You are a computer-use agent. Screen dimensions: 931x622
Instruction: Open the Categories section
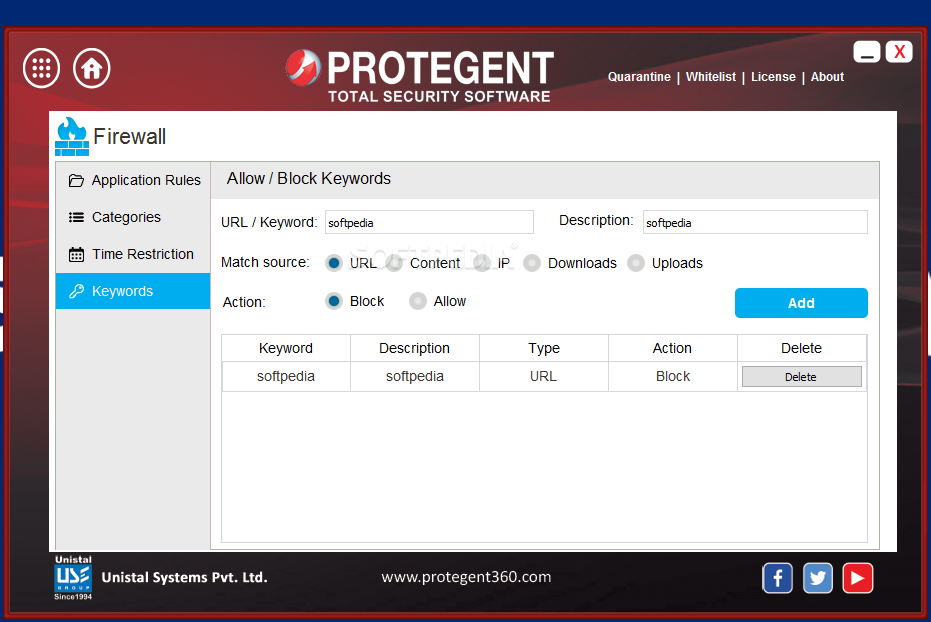pos(133,217)
